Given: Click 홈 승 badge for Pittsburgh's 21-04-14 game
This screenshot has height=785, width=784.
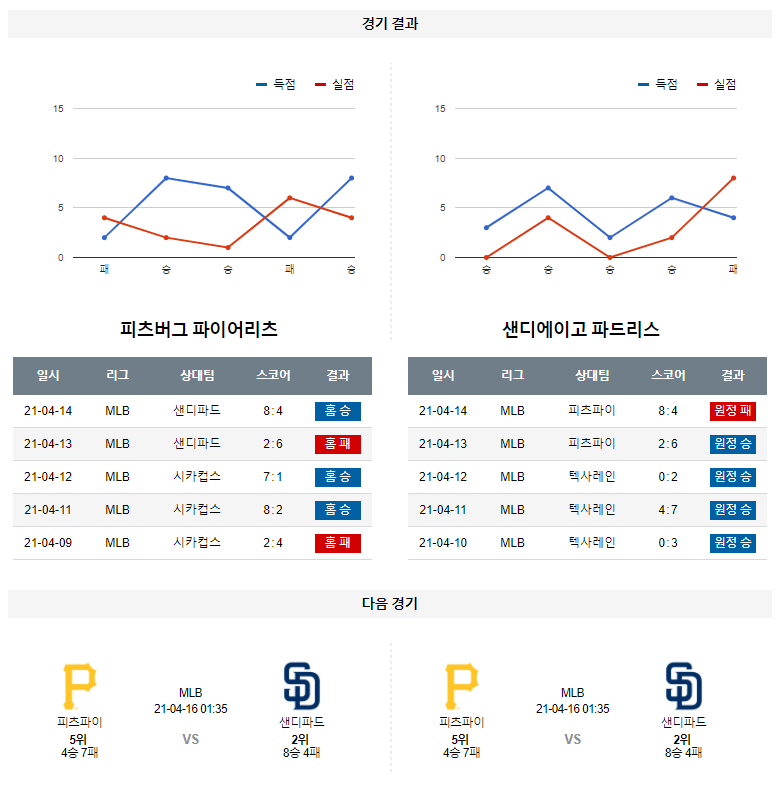Looking at the screenshot, I should 337,411.
